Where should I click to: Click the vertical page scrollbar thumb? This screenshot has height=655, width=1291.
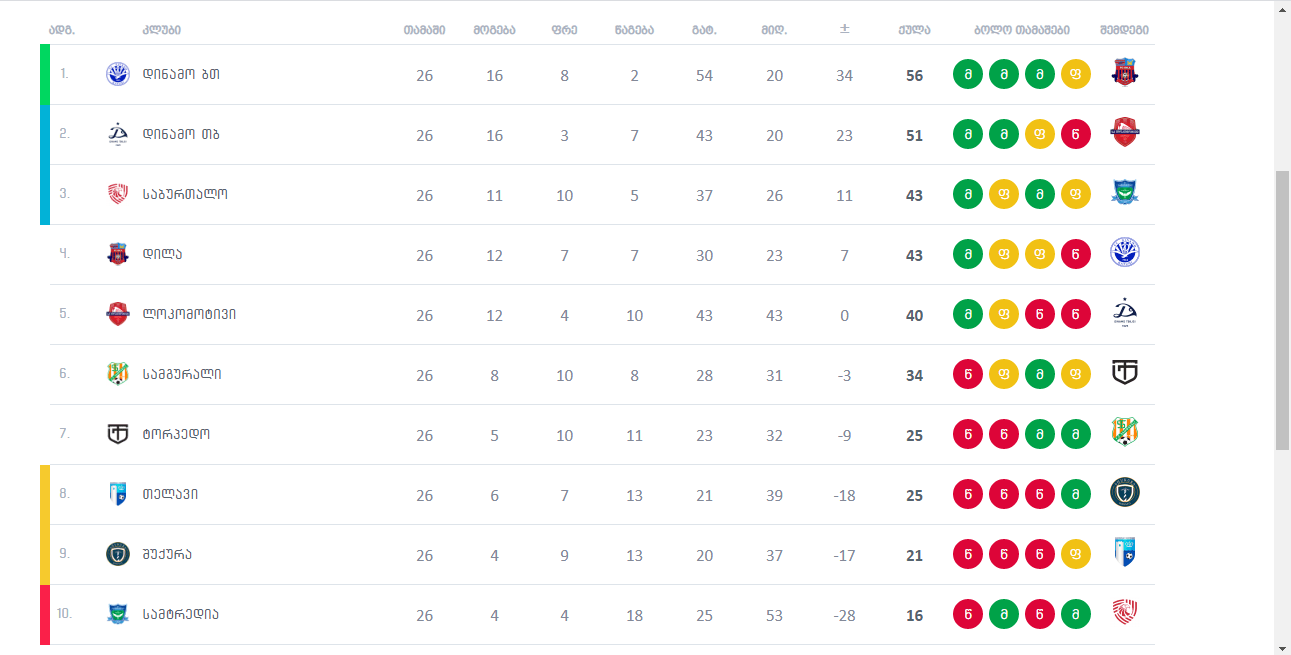[x=1283, y=310]
